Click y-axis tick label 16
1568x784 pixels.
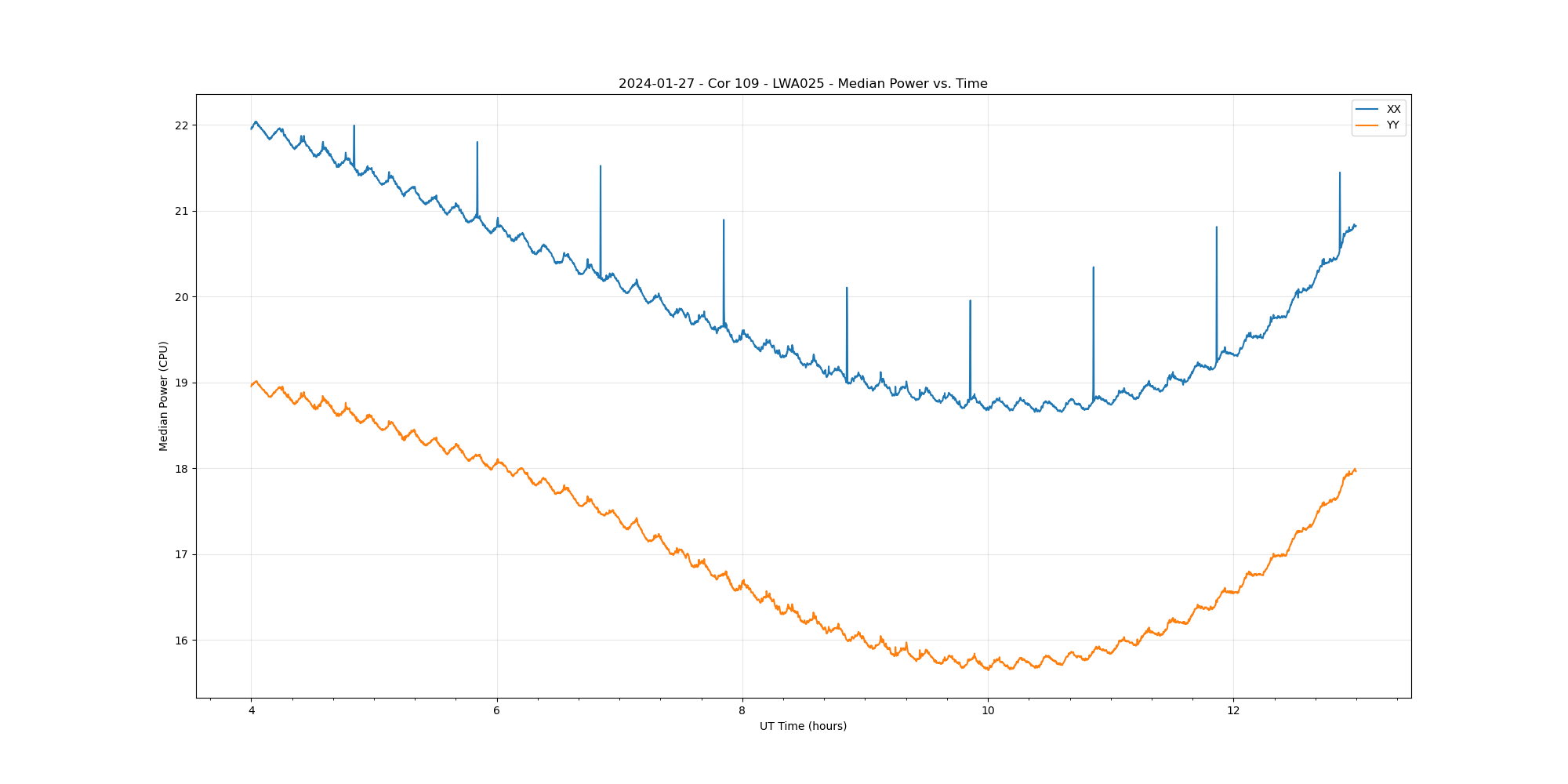tap(182, 641)
